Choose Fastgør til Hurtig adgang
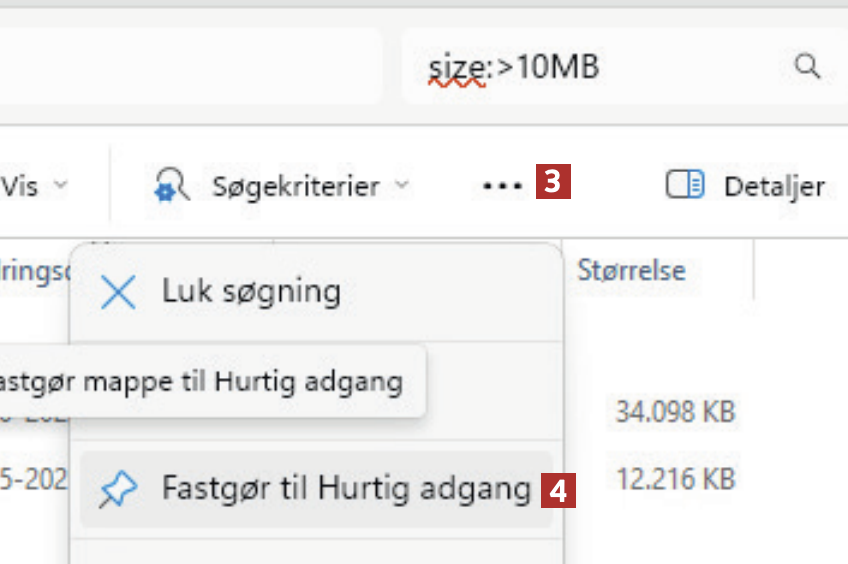 [x=345, y=489]
